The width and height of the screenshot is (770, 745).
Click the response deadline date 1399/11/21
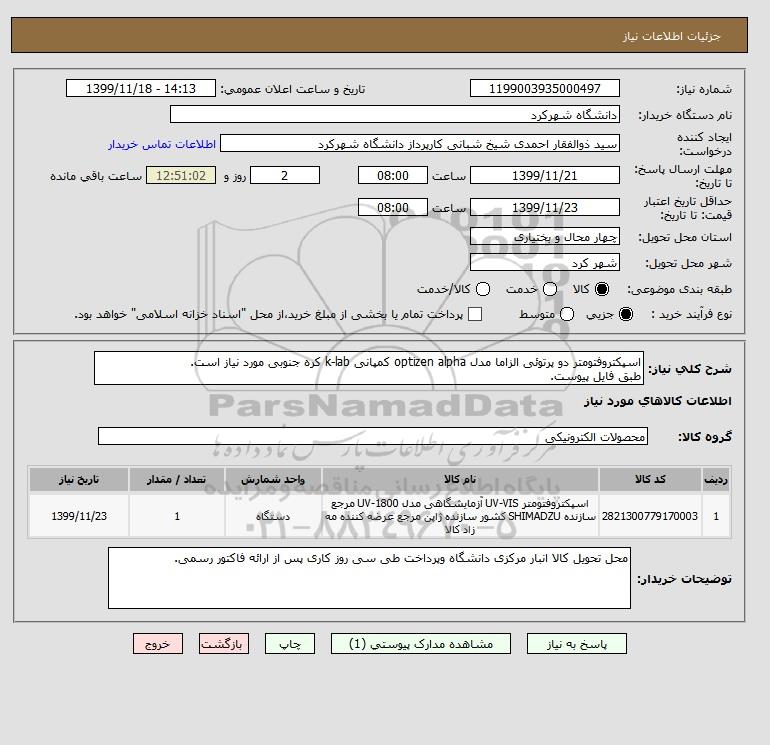pyautogui.click(x=545, y=175)
